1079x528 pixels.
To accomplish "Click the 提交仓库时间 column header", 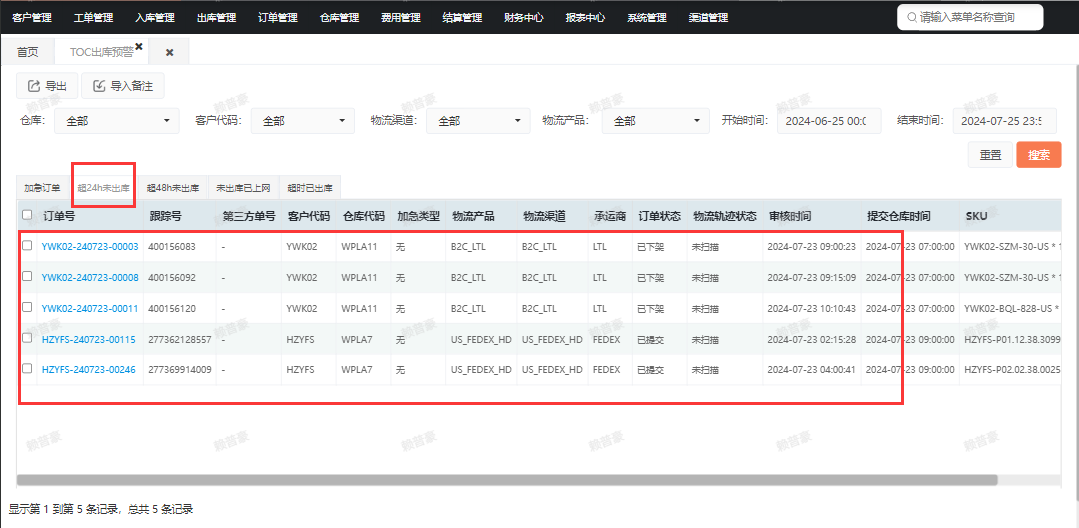I will coord(899,216).
